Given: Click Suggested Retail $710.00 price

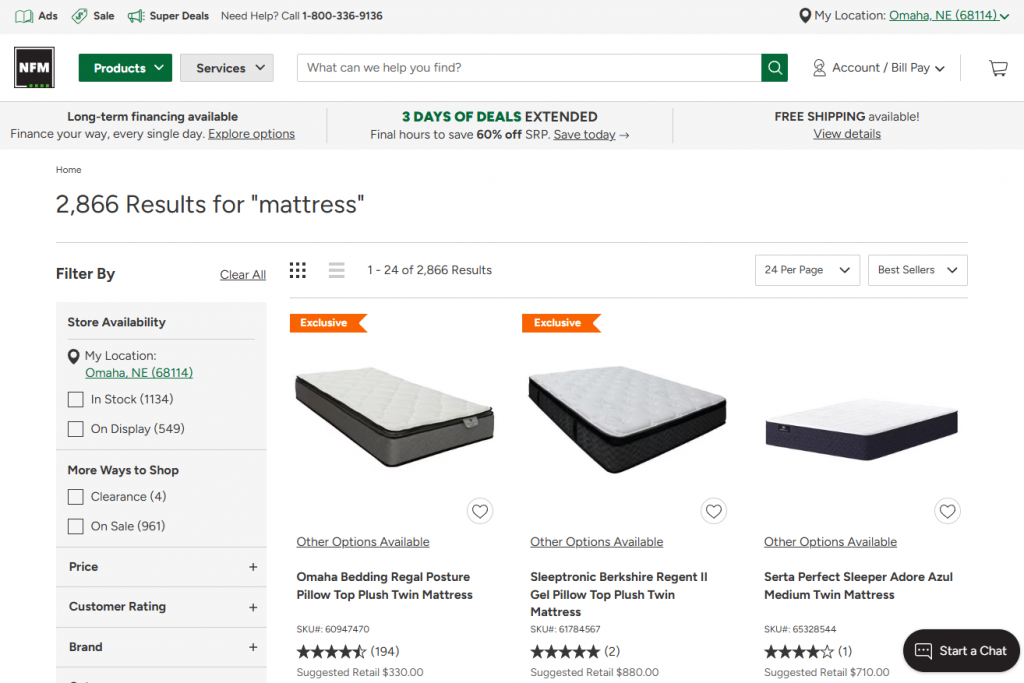Looking at the screenshot, I should click(827, 673).
